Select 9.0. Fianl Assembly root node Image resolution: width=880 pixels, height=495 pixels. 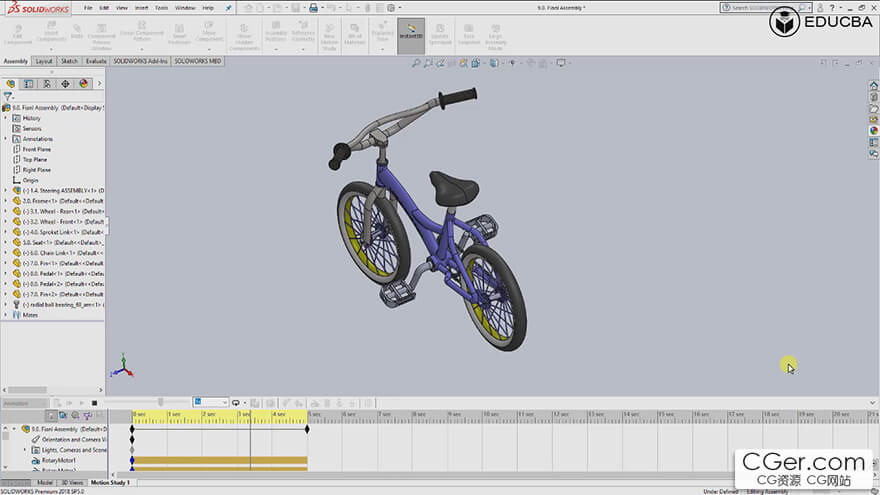pos(53,108)
